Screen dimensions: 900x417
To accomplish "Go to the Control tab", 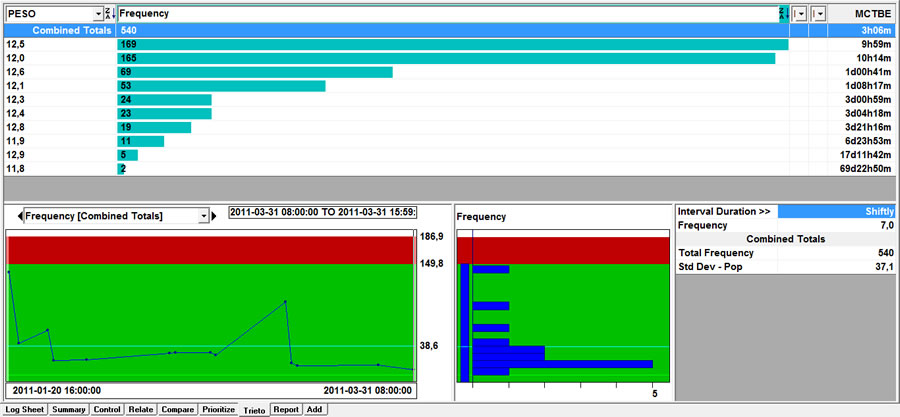I will coord(107,410).
